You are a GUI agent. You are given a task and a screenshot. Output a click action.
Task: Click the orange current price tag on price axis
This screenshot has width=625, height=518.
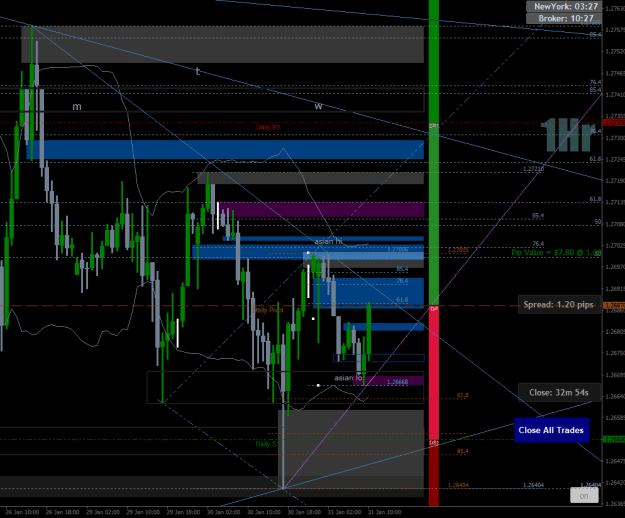click(x=614, y=306)
